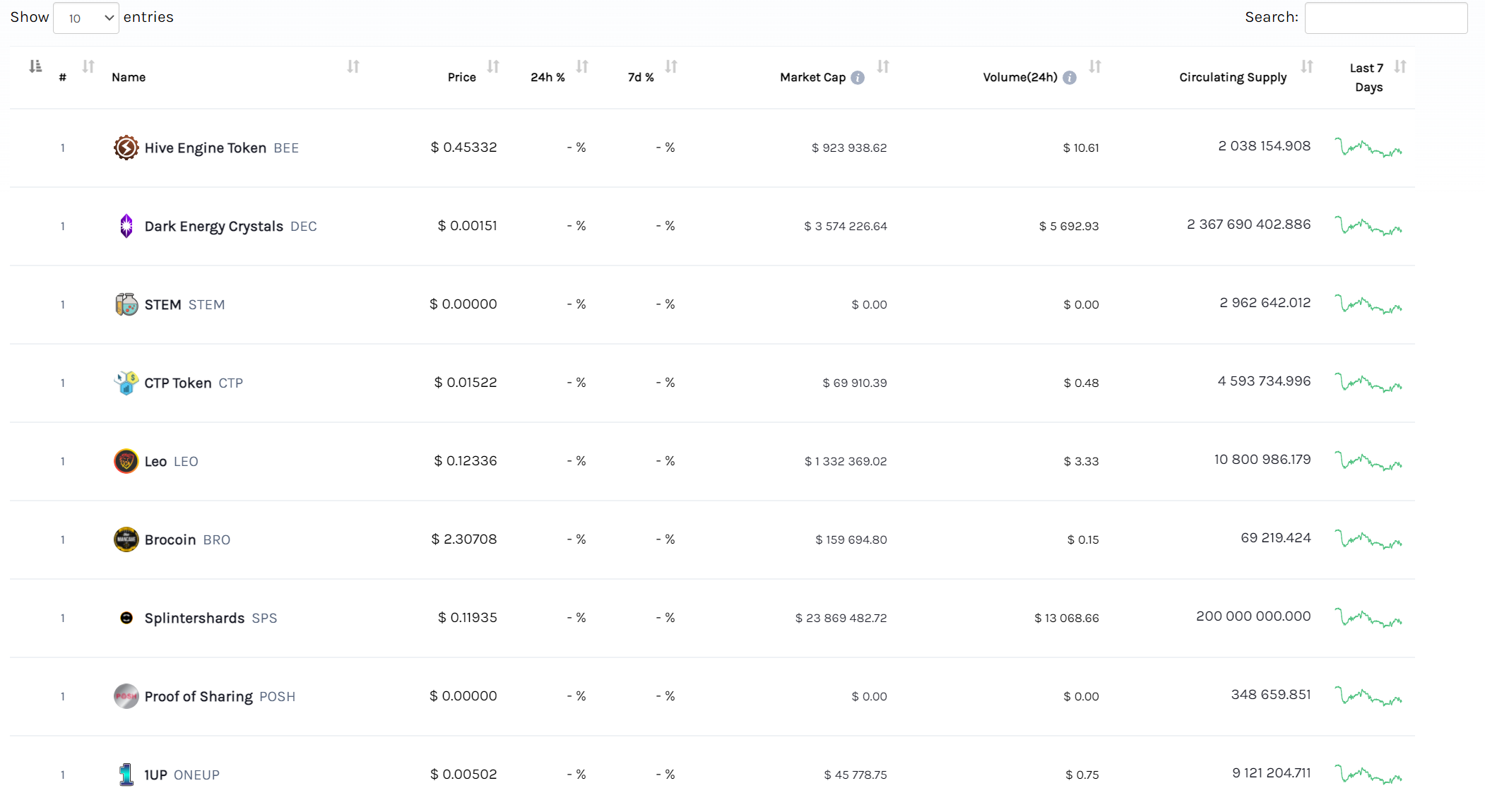Image resolution: width=1485 pixels, height=812 pixels.
Task: Open 1UP ONEUP token link
Action: tap(182, 775)
